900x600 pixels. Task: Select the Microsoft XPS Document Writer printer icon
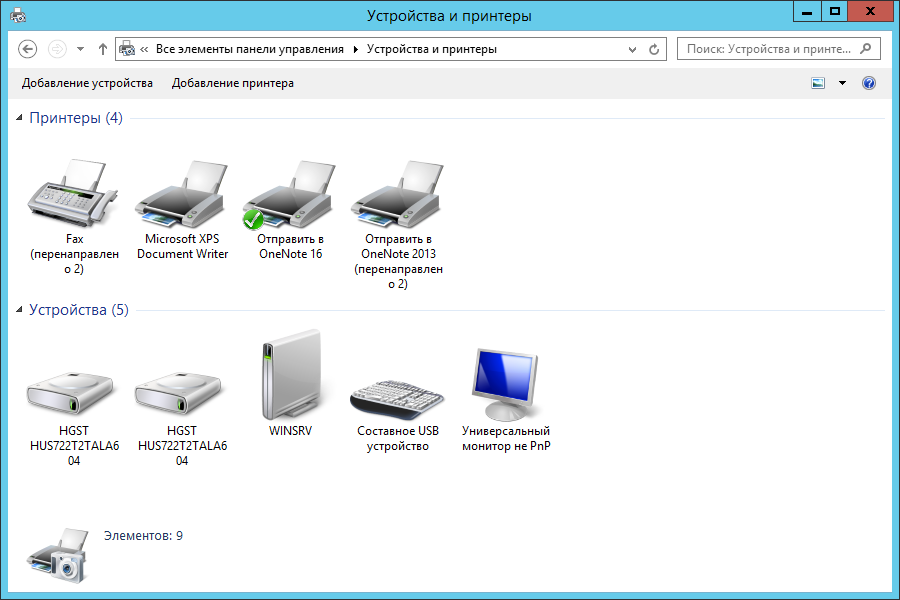(x=182, y=194)
